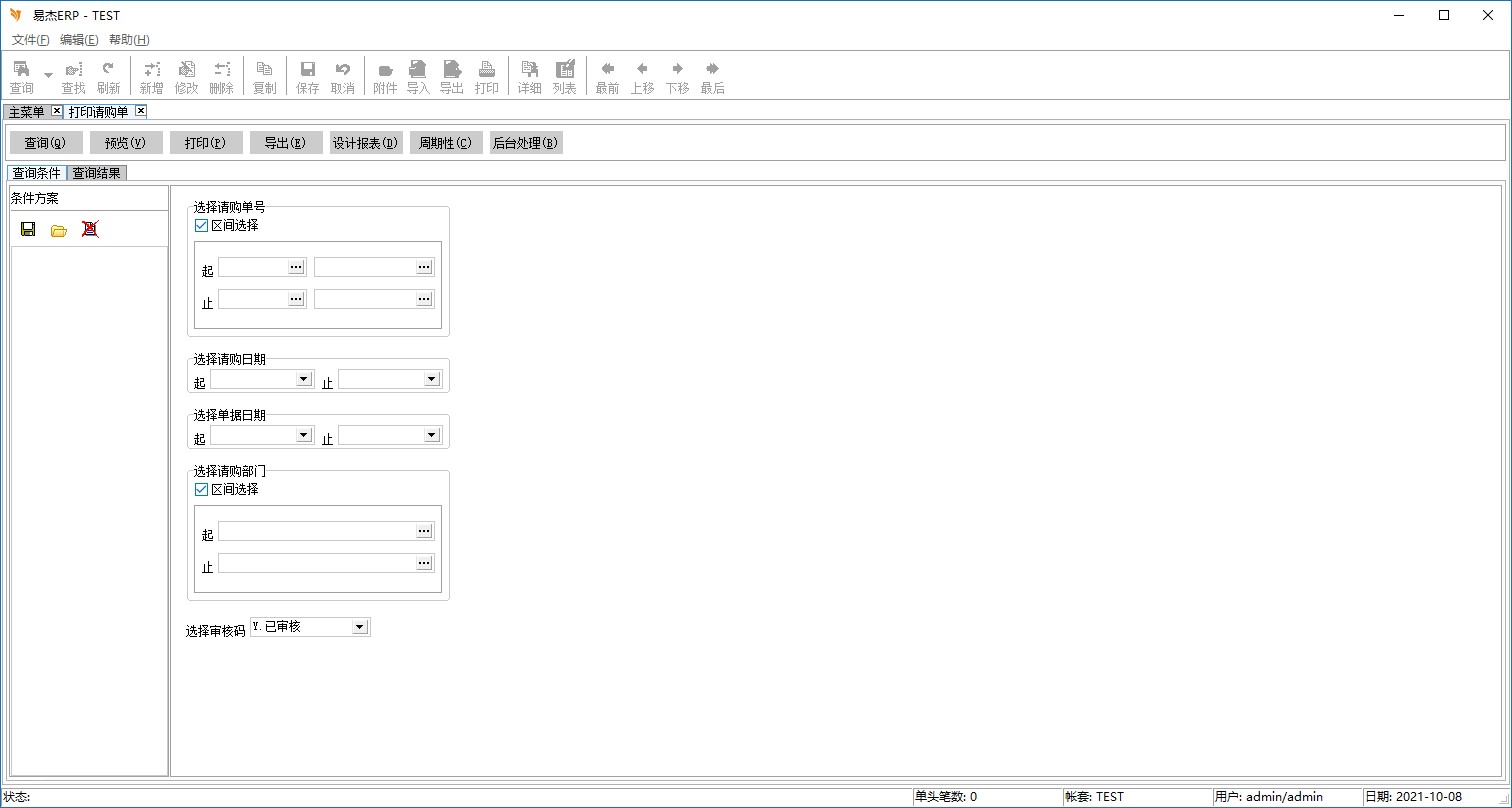Image resolution: width=1512 pixels, height=808 pixels.
Task: Click the 打印 printer toolbar icon
Action: pos(487,76)
